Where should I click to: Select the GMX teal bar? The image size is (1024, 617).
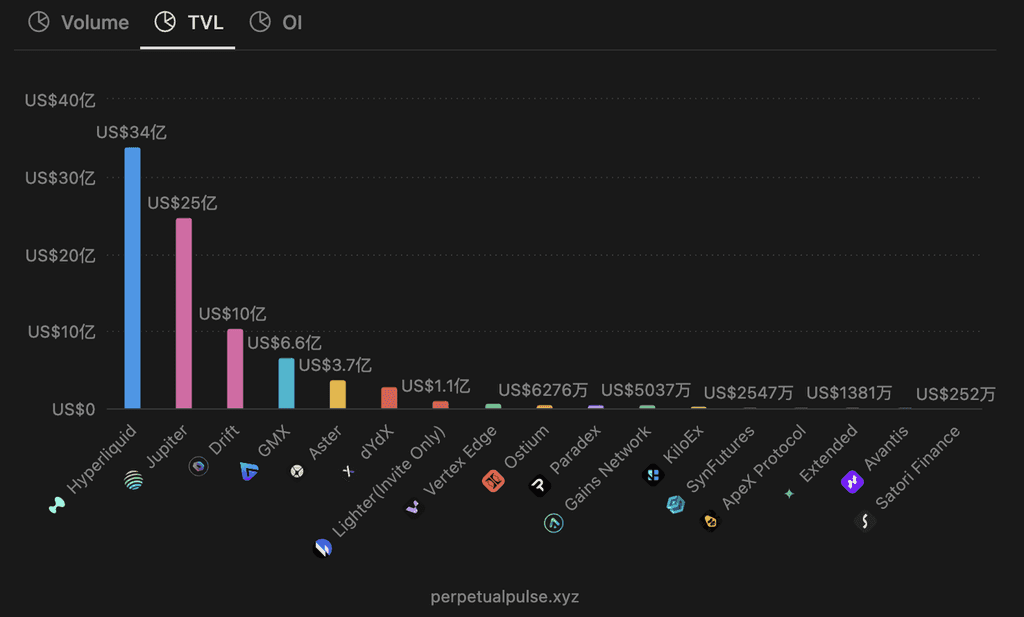pos(286,383)
